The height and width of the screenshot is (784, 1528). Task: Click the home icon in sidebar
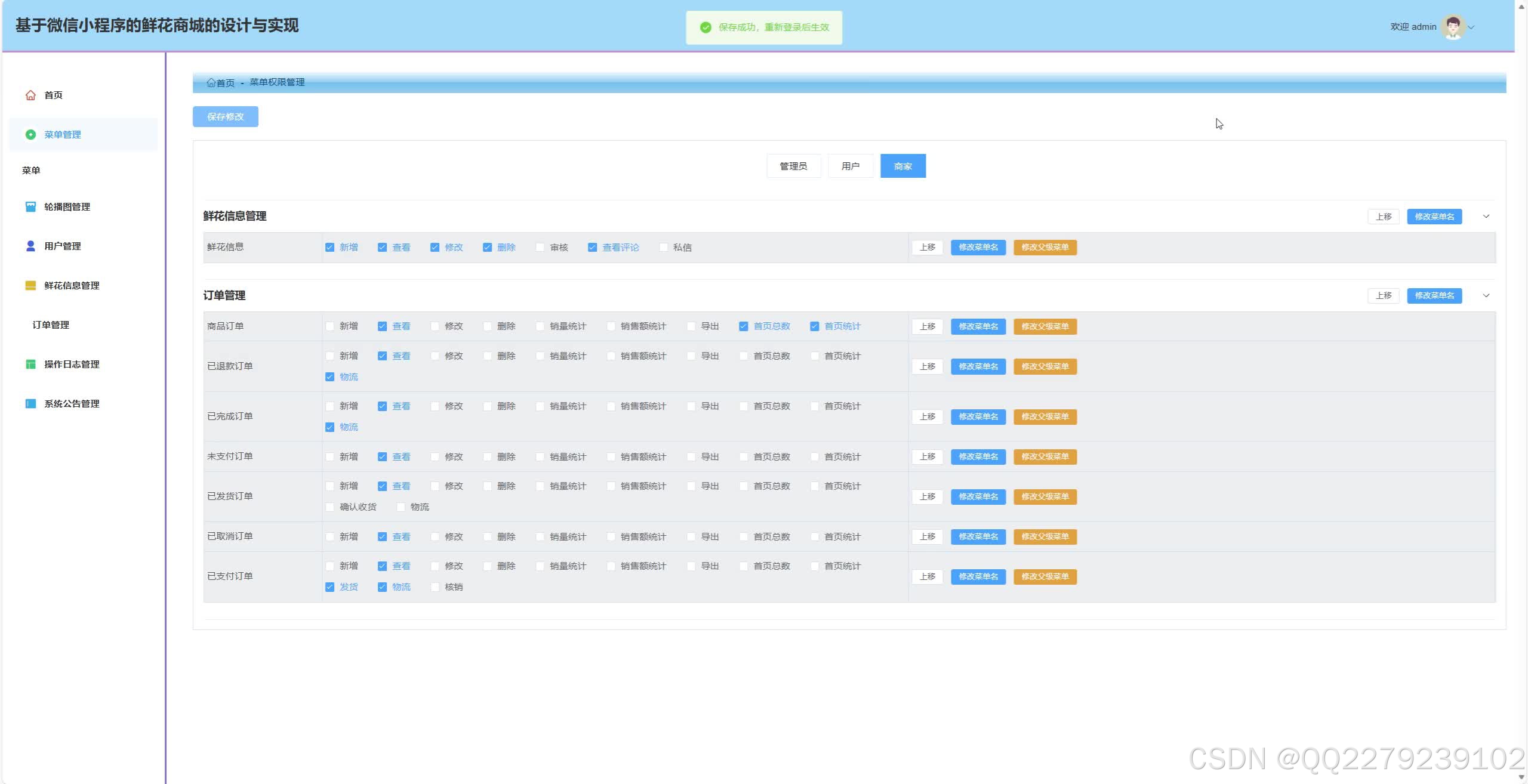30,95
